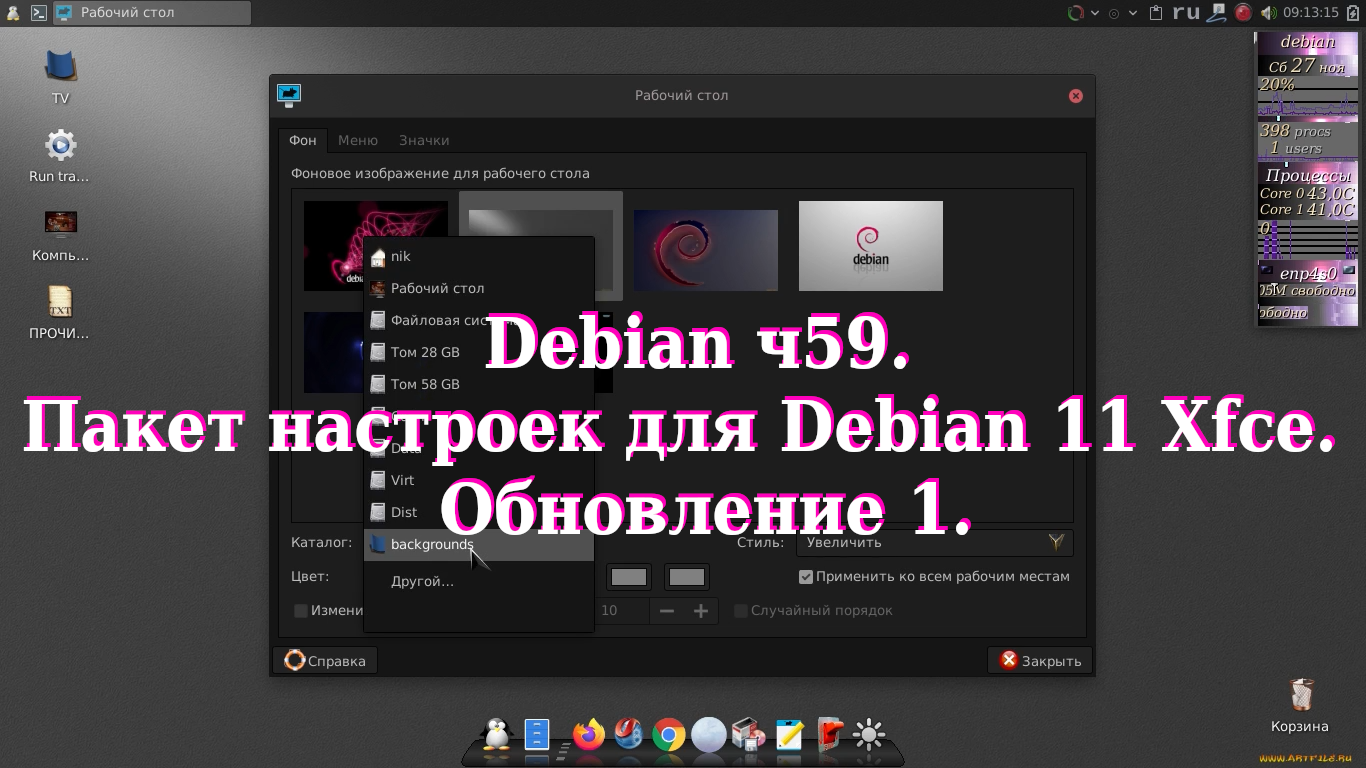Select backgrounds in folder list
The image size is (1366, 768).
(479, 545)
